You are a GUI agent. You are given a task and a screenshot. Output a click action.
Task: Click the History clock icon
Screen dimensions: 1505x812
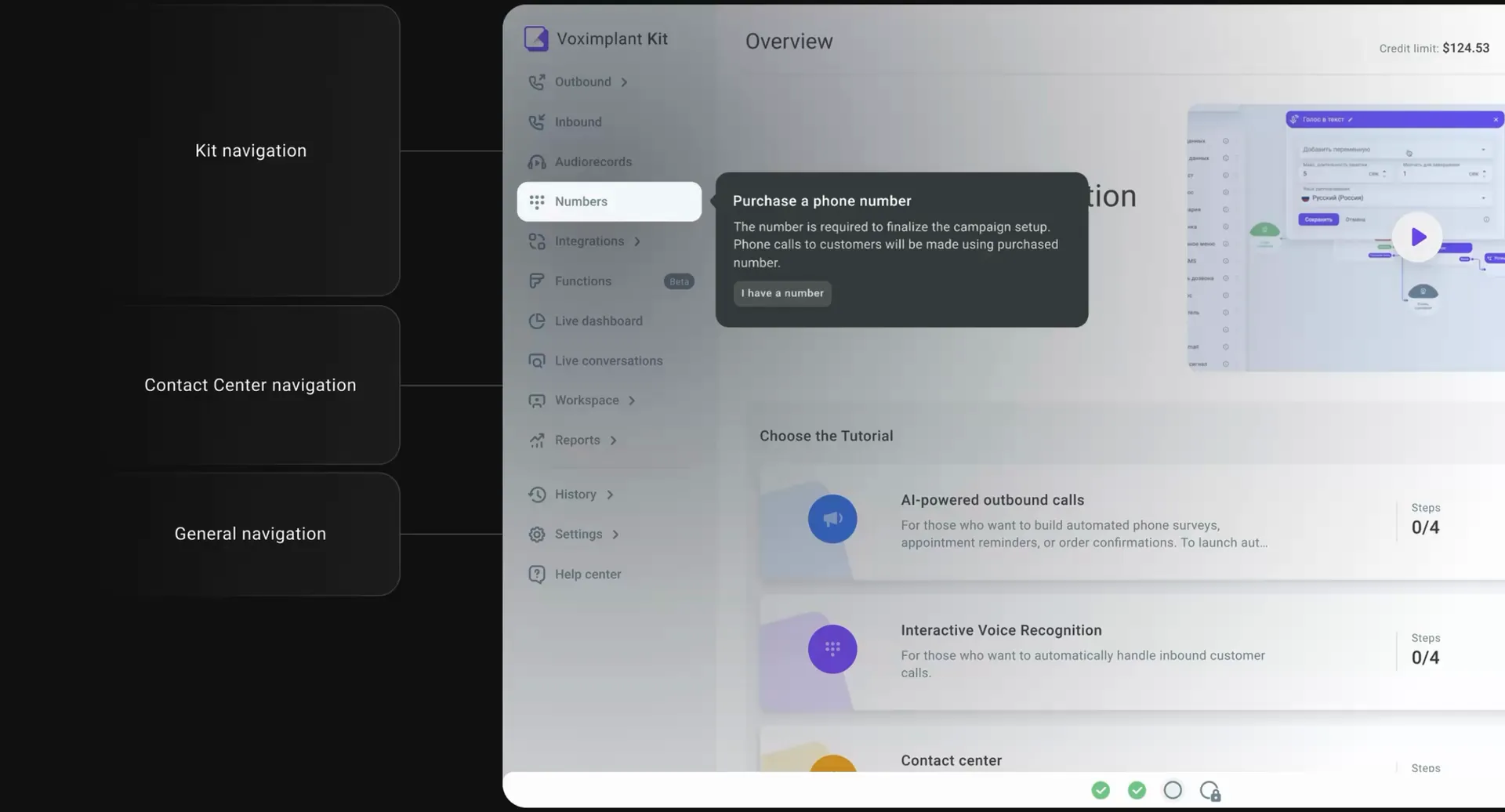pyautogui.click(x=537, y=495)
